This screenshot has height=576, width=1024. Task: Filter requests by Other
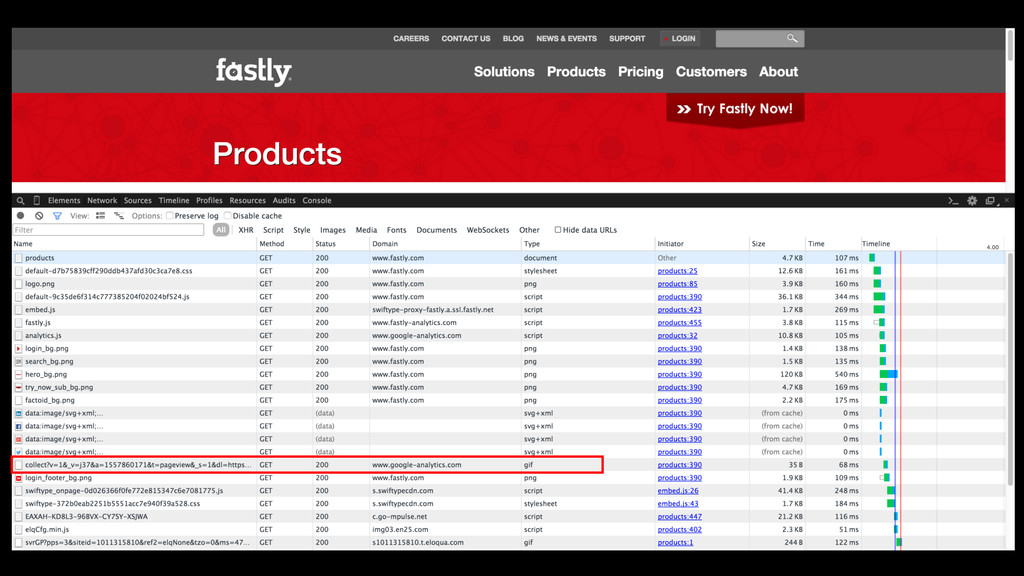(529, 230)
